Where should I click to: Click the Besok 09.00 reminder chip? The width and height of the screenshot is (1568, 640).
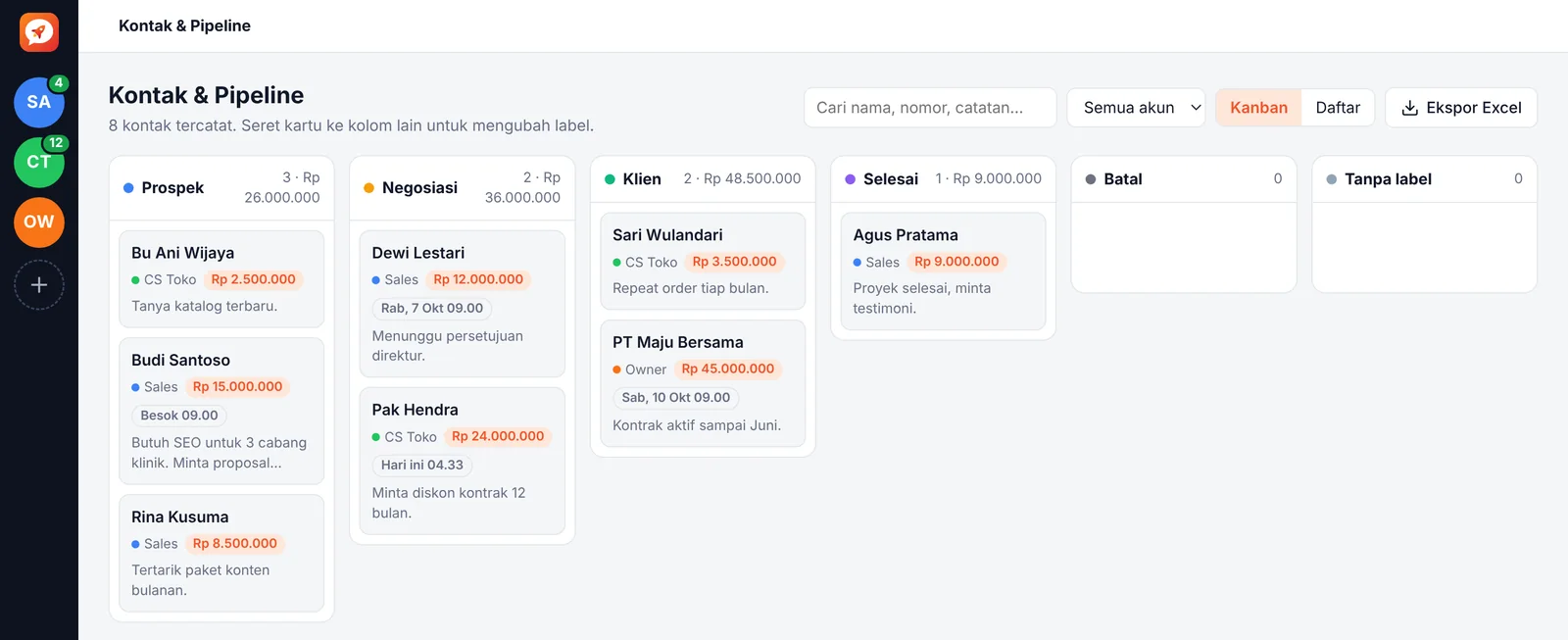(179, 416)
